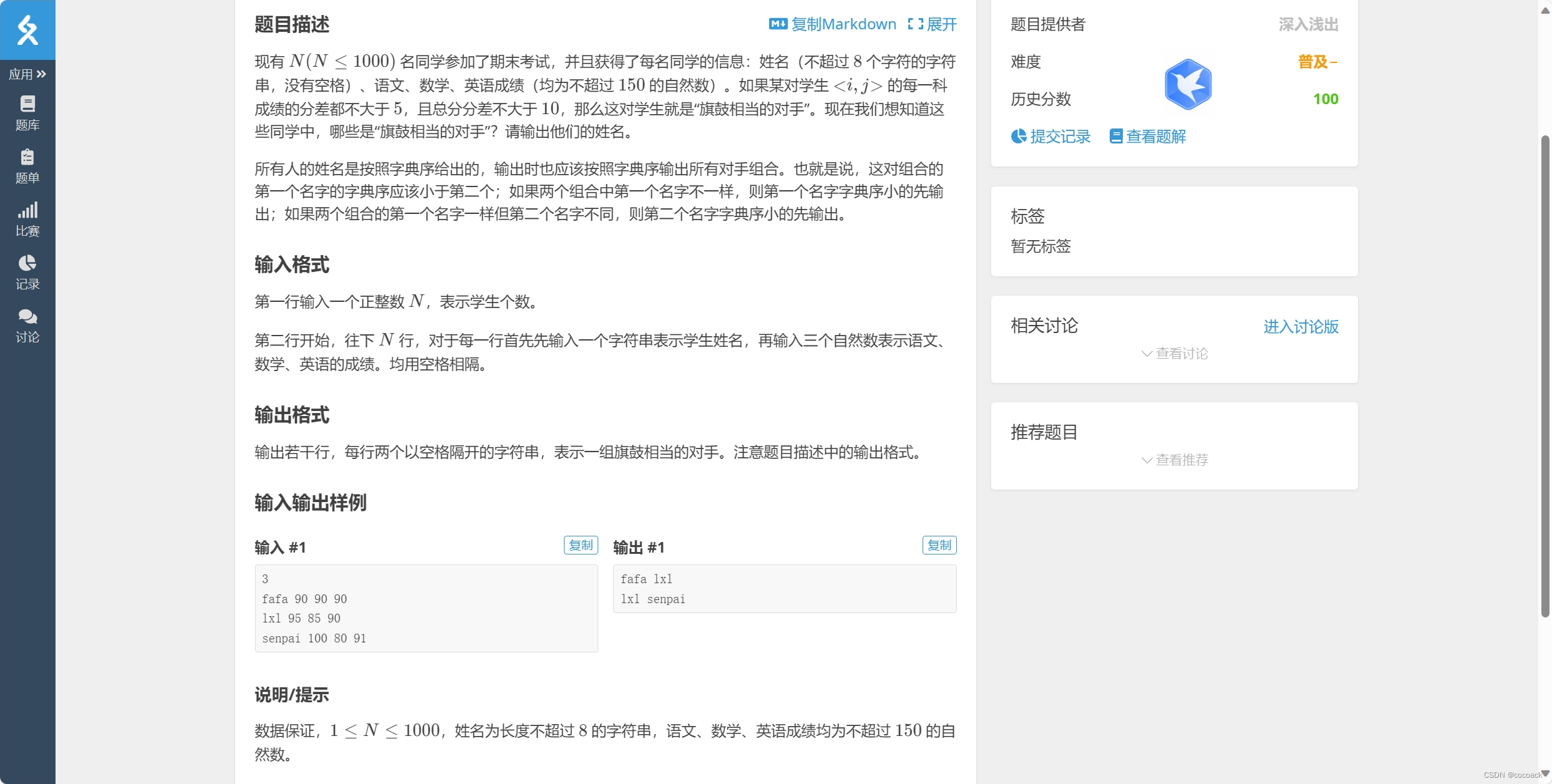Click the 普及− difficulty label
The image size is (1552, 784).
point(1317,62)
